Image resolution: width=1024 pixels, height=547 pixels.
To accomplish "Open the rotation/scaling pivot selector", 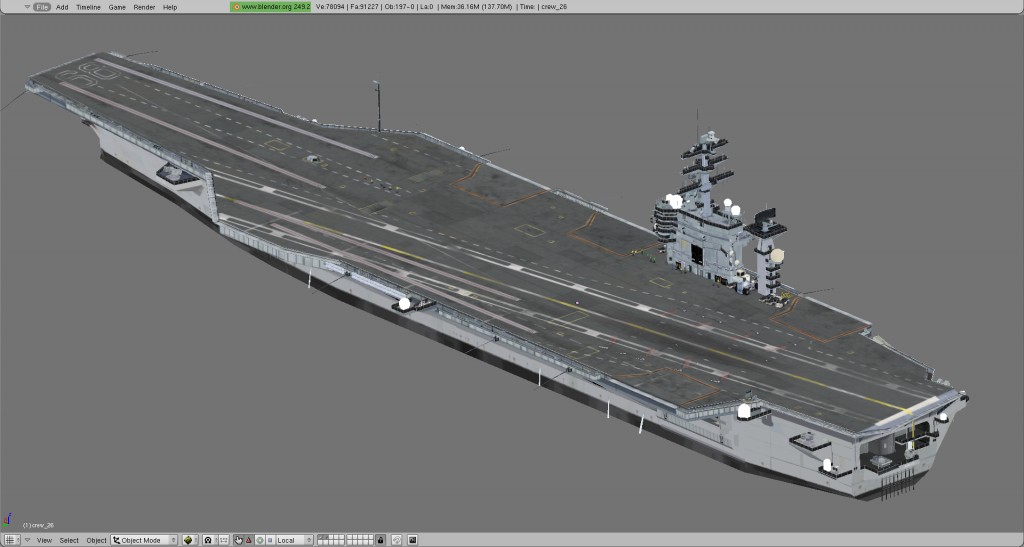I will click(210, 540).
